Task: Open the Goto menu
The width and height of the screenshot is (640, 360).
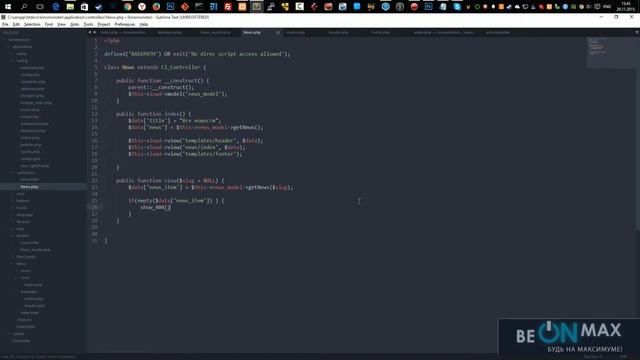Action: (x=74, y=24)
